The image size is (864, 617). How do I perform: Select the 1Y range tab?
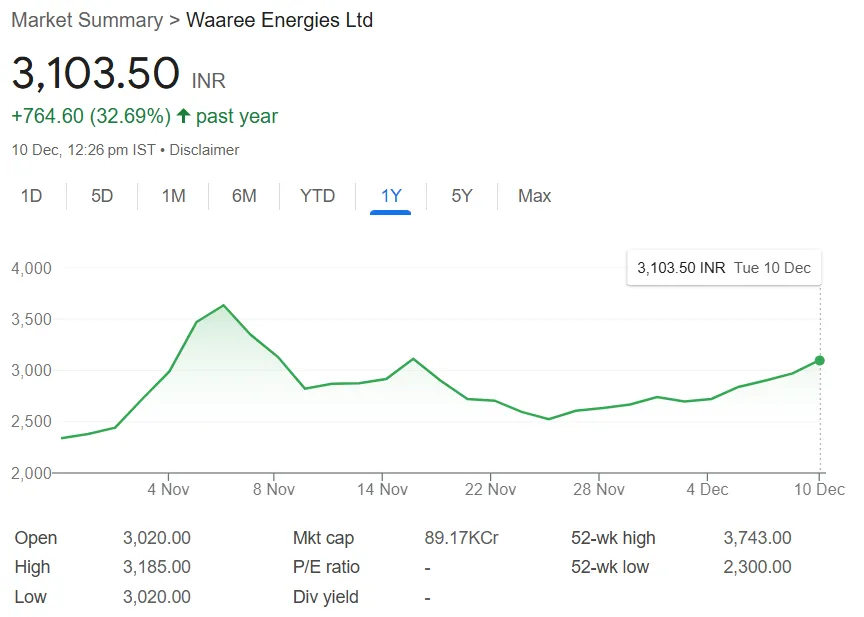tap(391, 196)
